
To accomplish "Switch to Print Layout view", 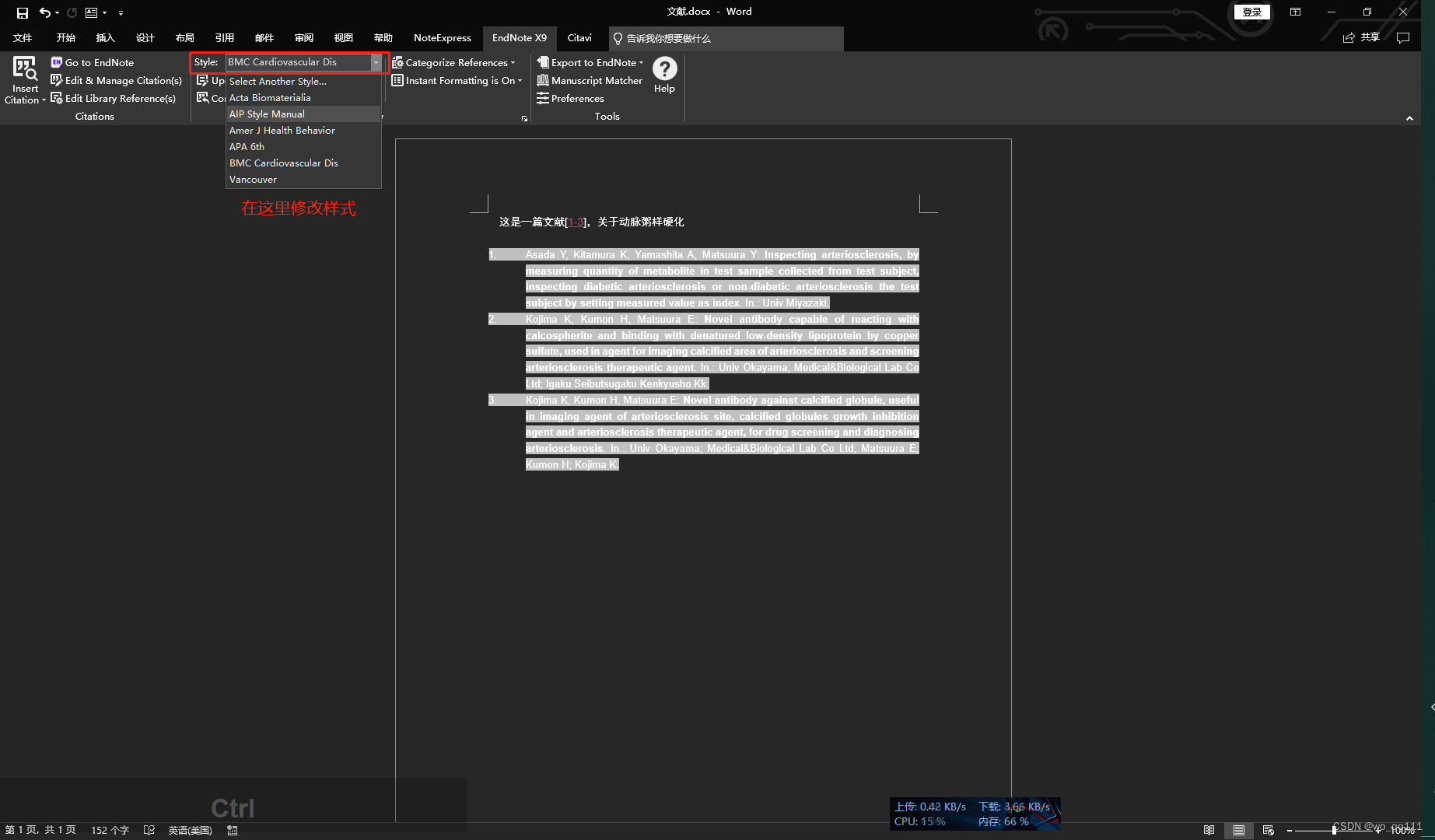I will 1238,830.
